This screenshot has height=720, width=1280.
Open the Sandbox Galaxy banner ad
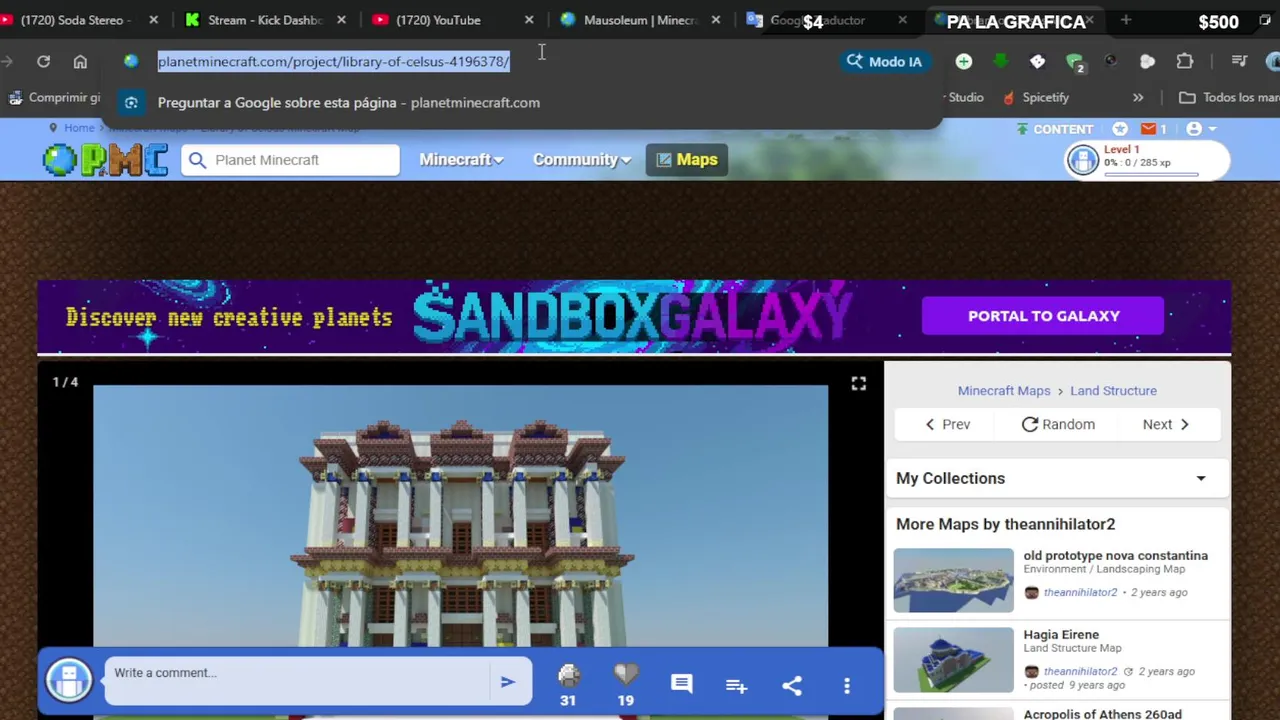coord(634,316)
